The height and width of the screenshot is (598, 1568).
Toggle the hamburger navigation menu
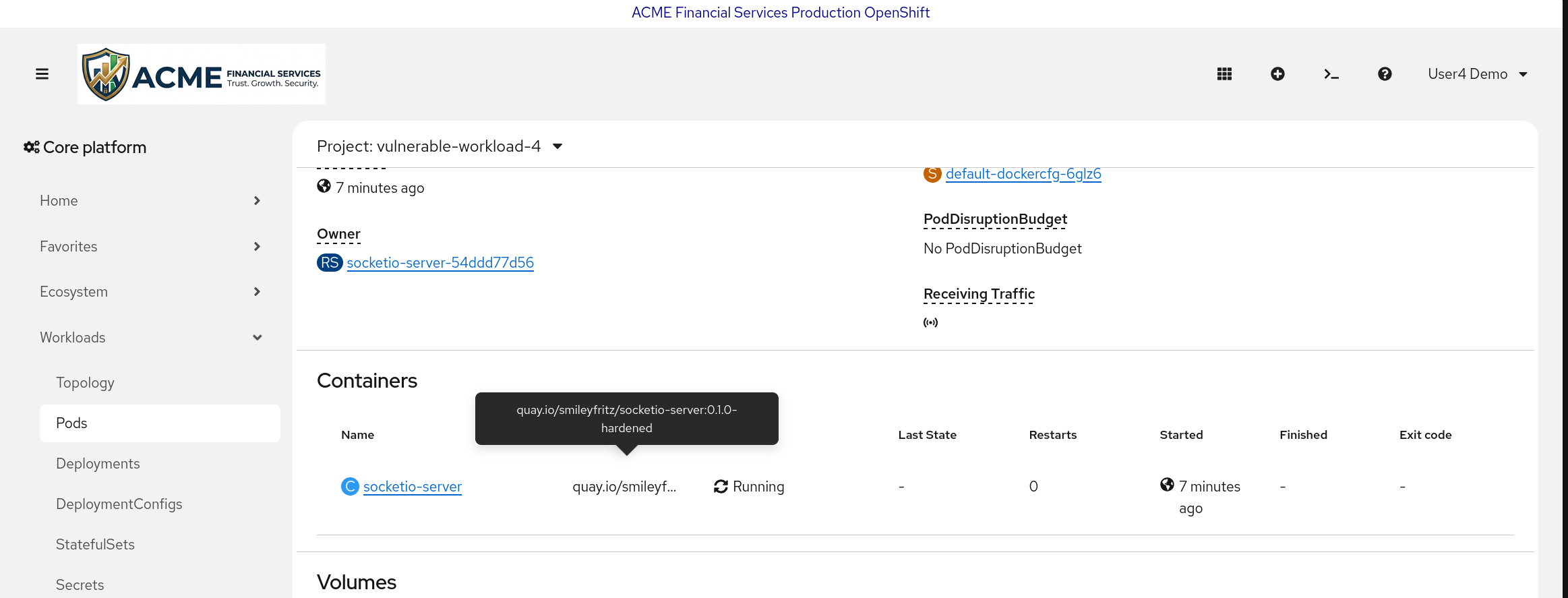tap(42, 74)
